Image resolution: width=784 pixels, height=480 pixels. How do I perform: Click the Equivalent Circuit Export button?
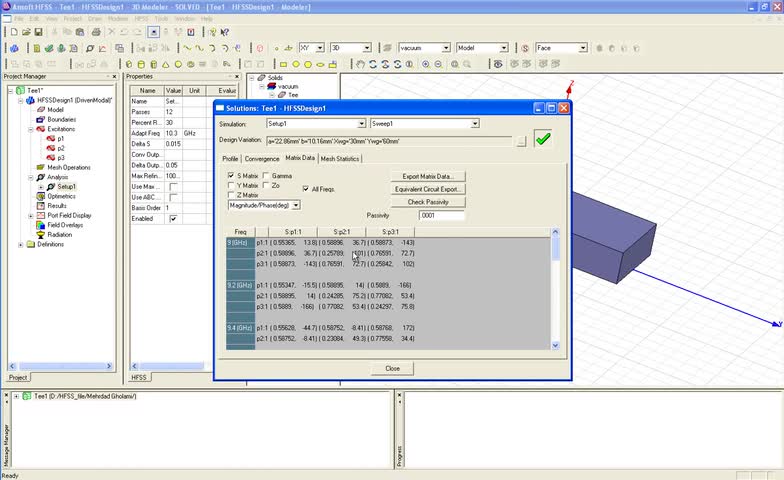point(428,190)
